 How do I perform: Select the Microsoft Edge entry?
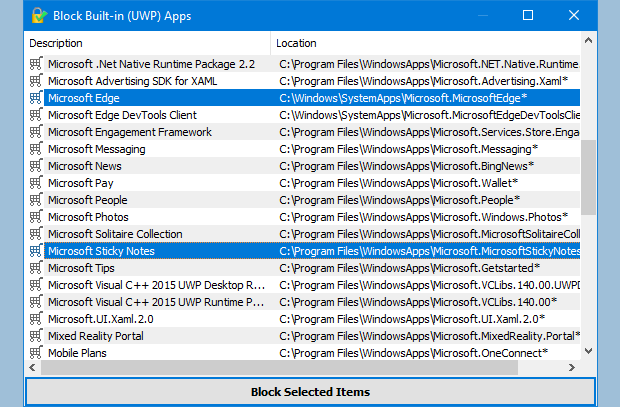point(84,98)
